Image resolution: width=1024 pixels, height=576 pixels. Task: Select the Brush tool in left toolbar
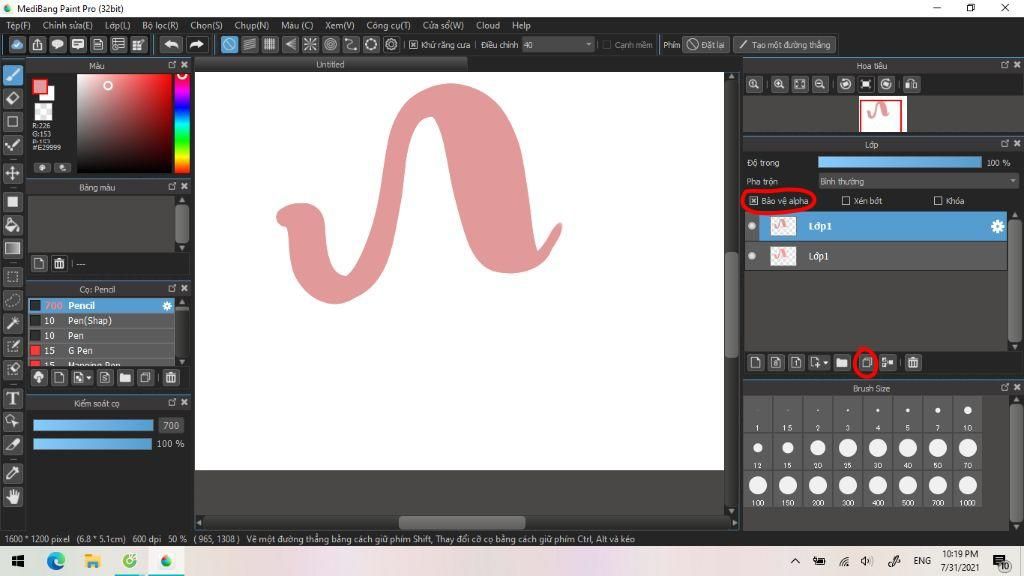pos(12,75)
